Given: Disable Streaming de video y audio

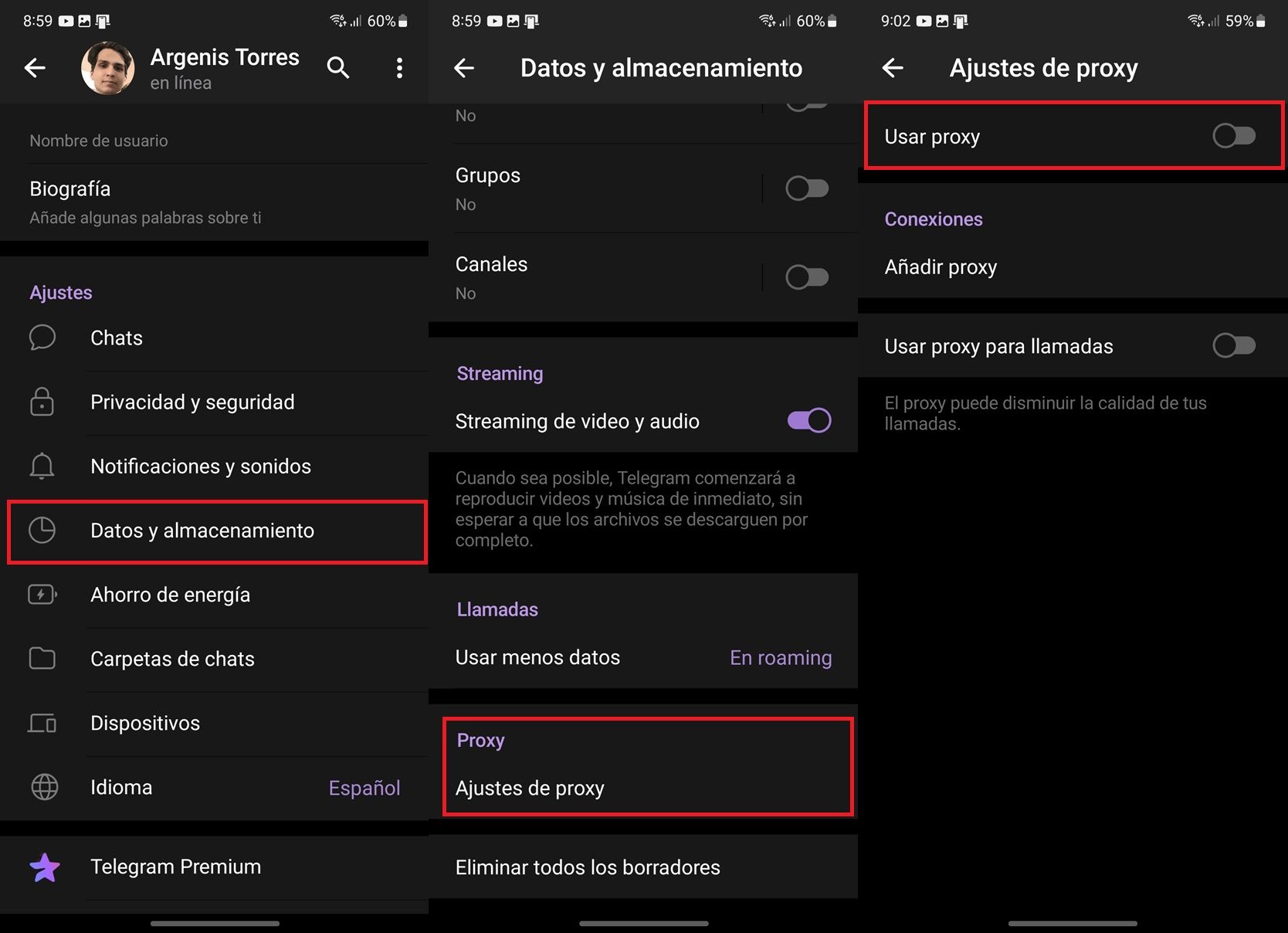Looking at the screenshot, I should [807, 421].
